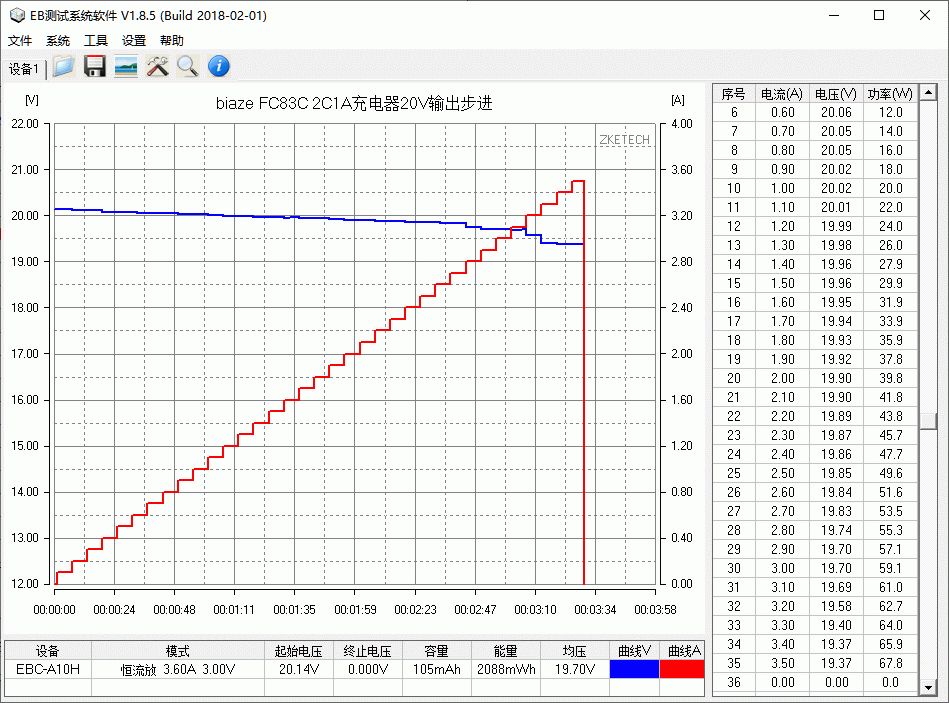949x703 pixels.
Task: Open the 工具 menu
Action: coord(96,41)
